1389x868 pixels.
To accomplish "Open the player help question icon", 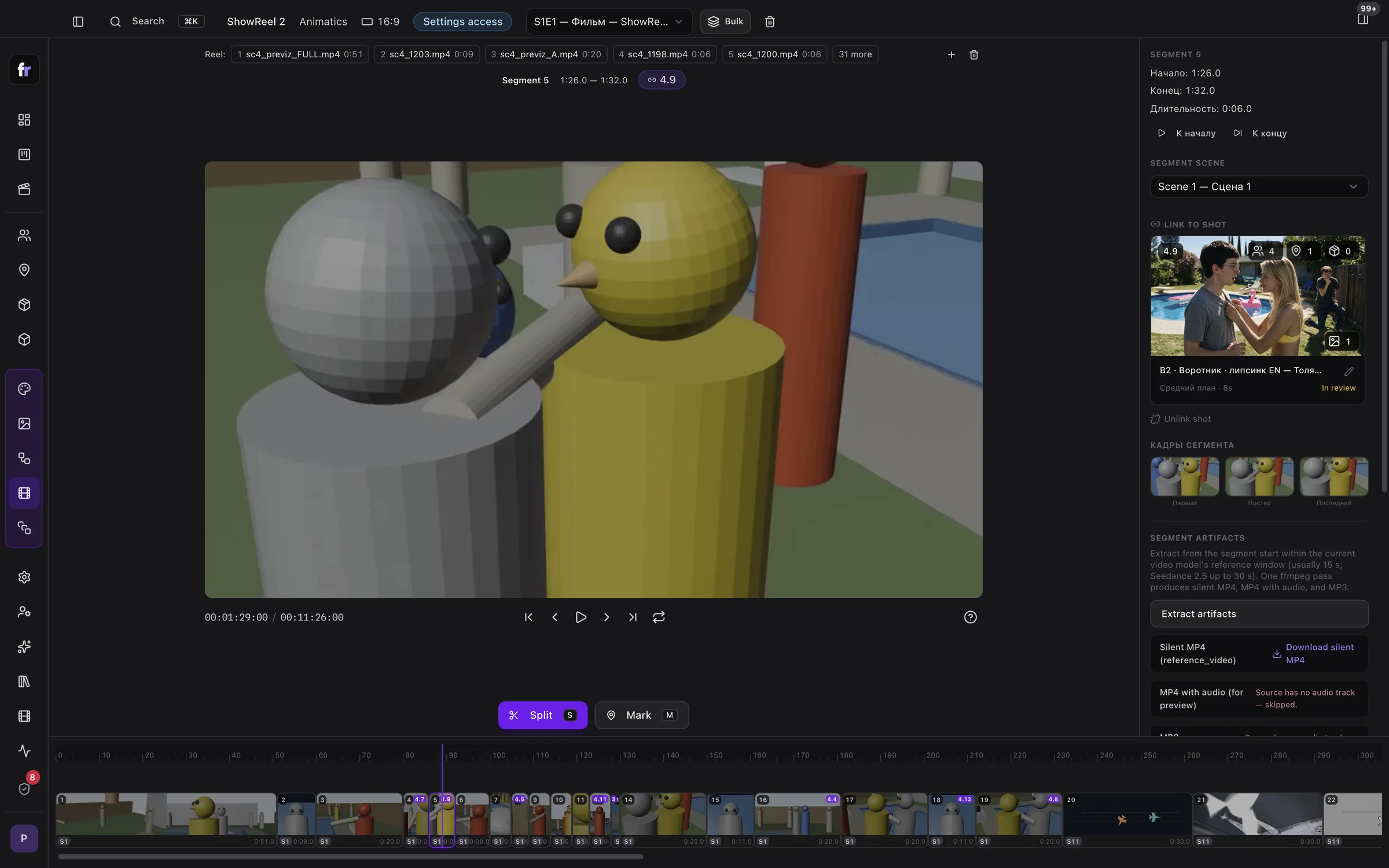I will pos(971,617).
